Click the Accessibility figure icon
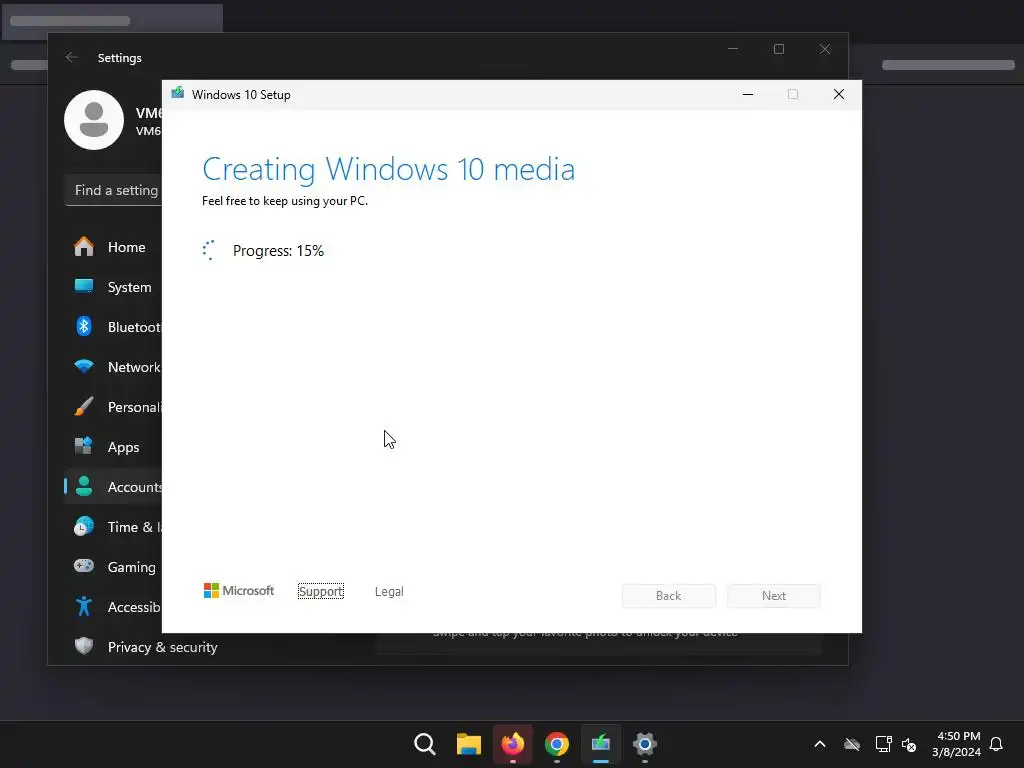The height and width of the screenshot is (768, 1024). [84, 606]
